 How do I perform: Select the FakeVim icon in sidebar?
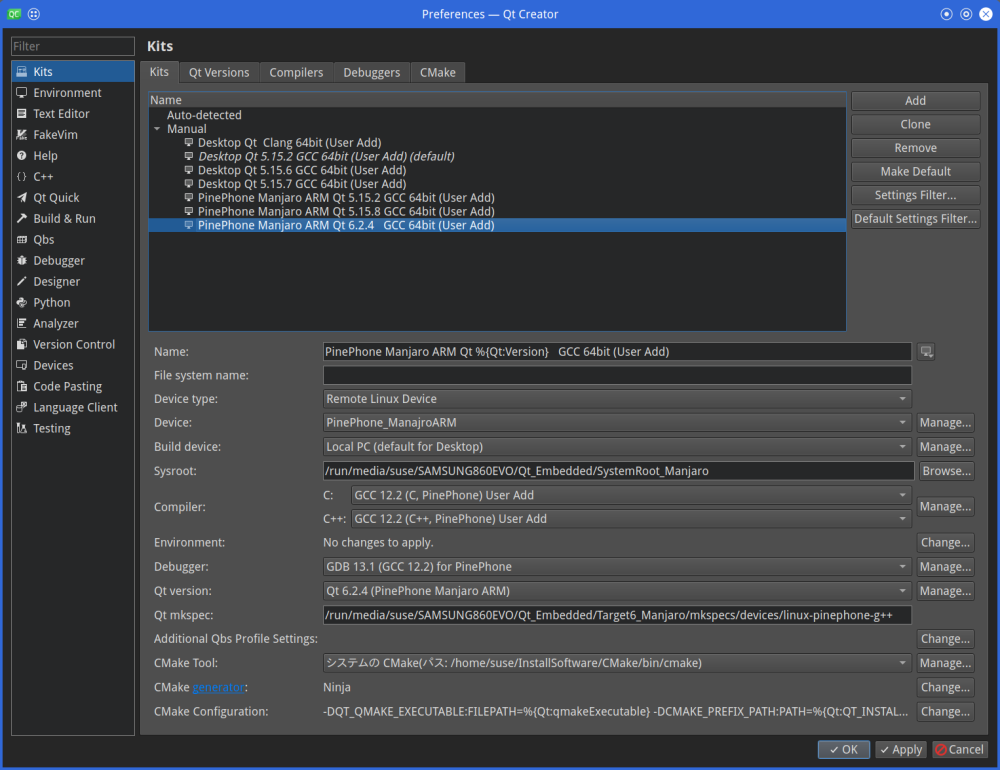[22, 135]
